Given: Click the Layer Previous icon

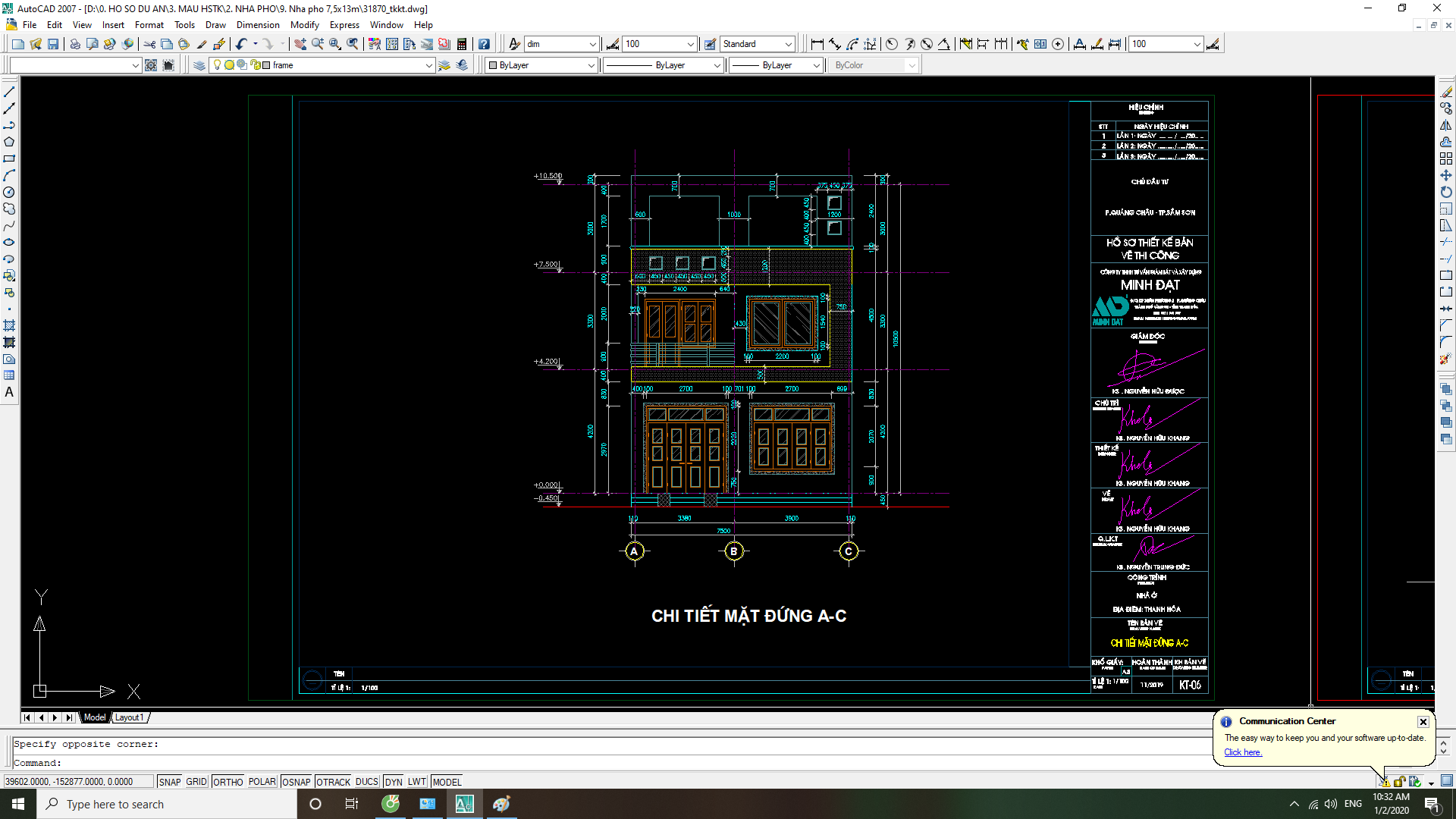Looking at the screenshot, I should click(462, 65).
